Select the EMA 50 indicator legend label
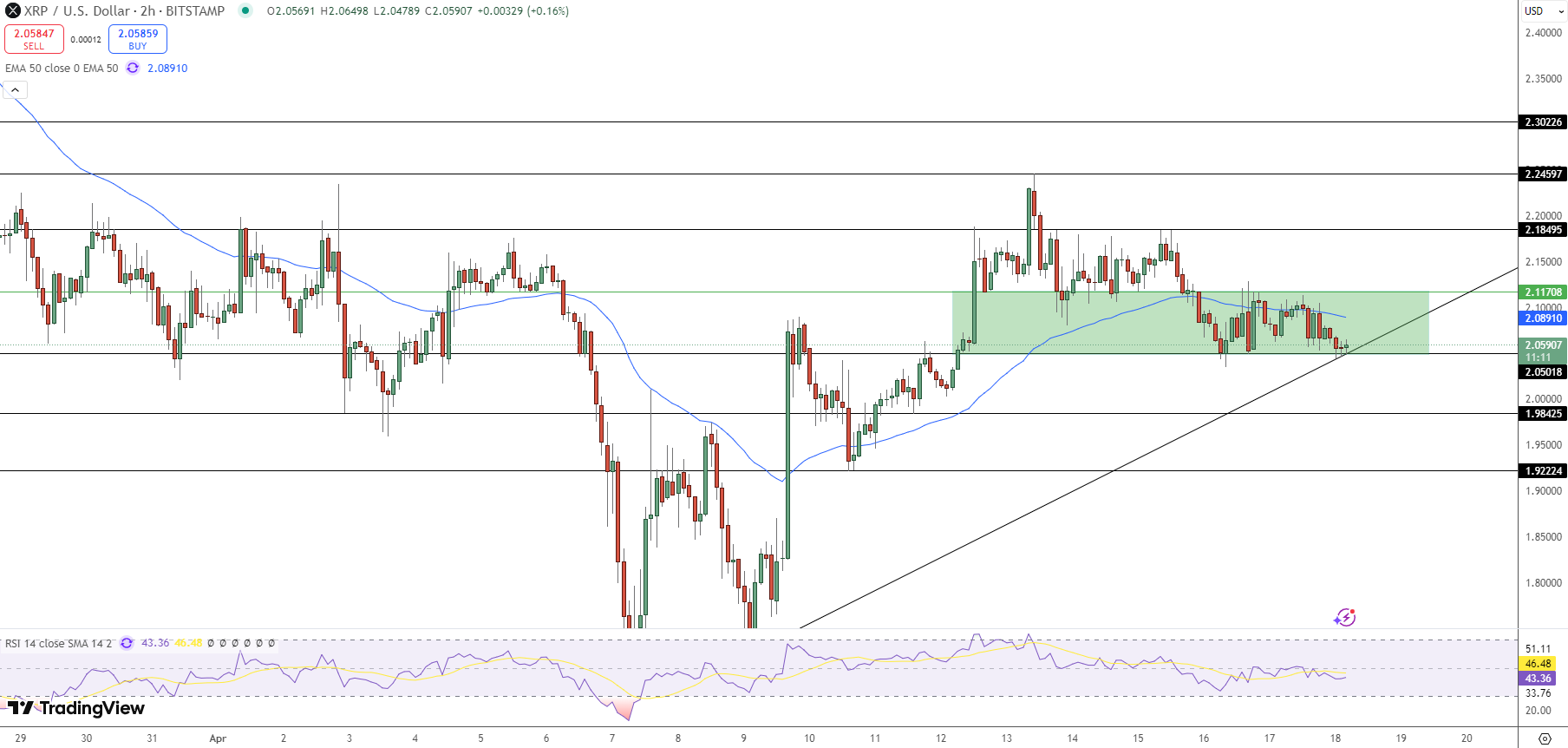 click(62, 69)
